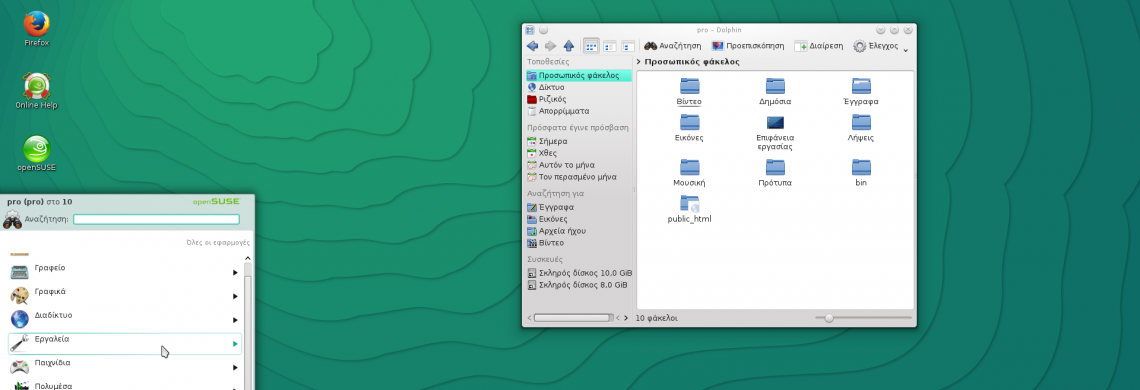Click the sidebar scroll right arrow

626,318
